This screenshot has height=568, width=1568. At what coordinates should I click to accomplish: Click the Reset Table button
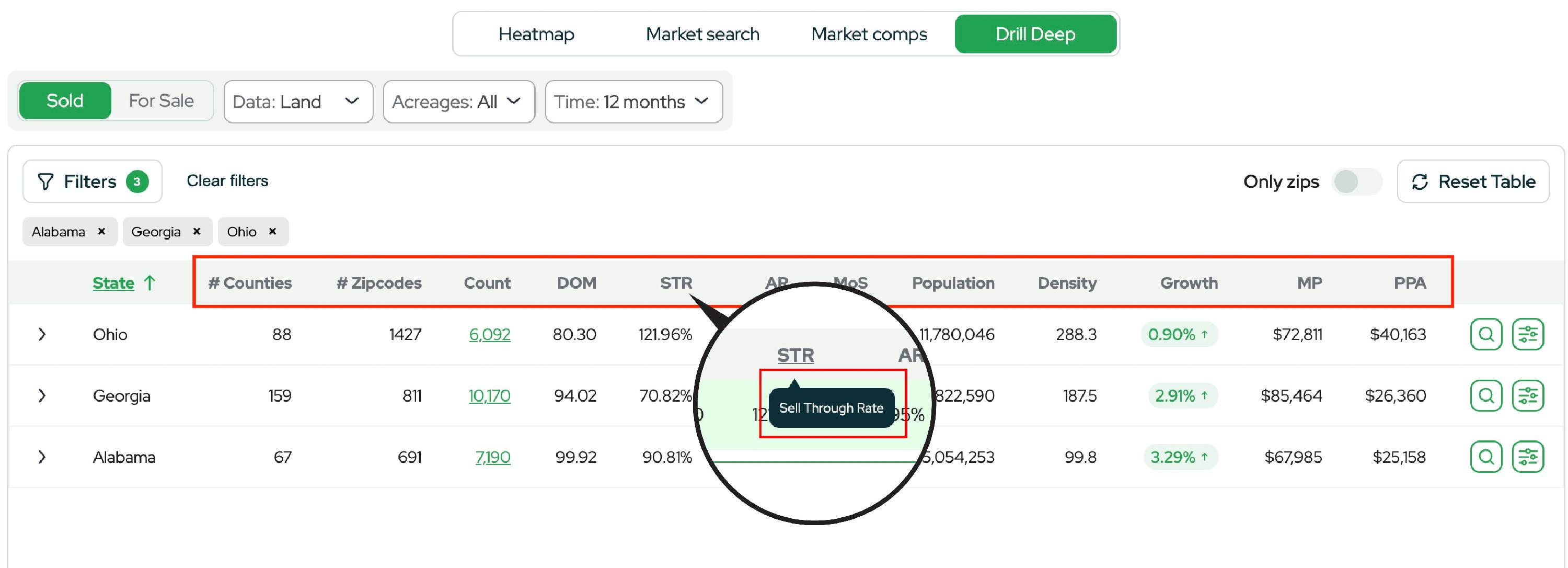[x=1473, y=181]
